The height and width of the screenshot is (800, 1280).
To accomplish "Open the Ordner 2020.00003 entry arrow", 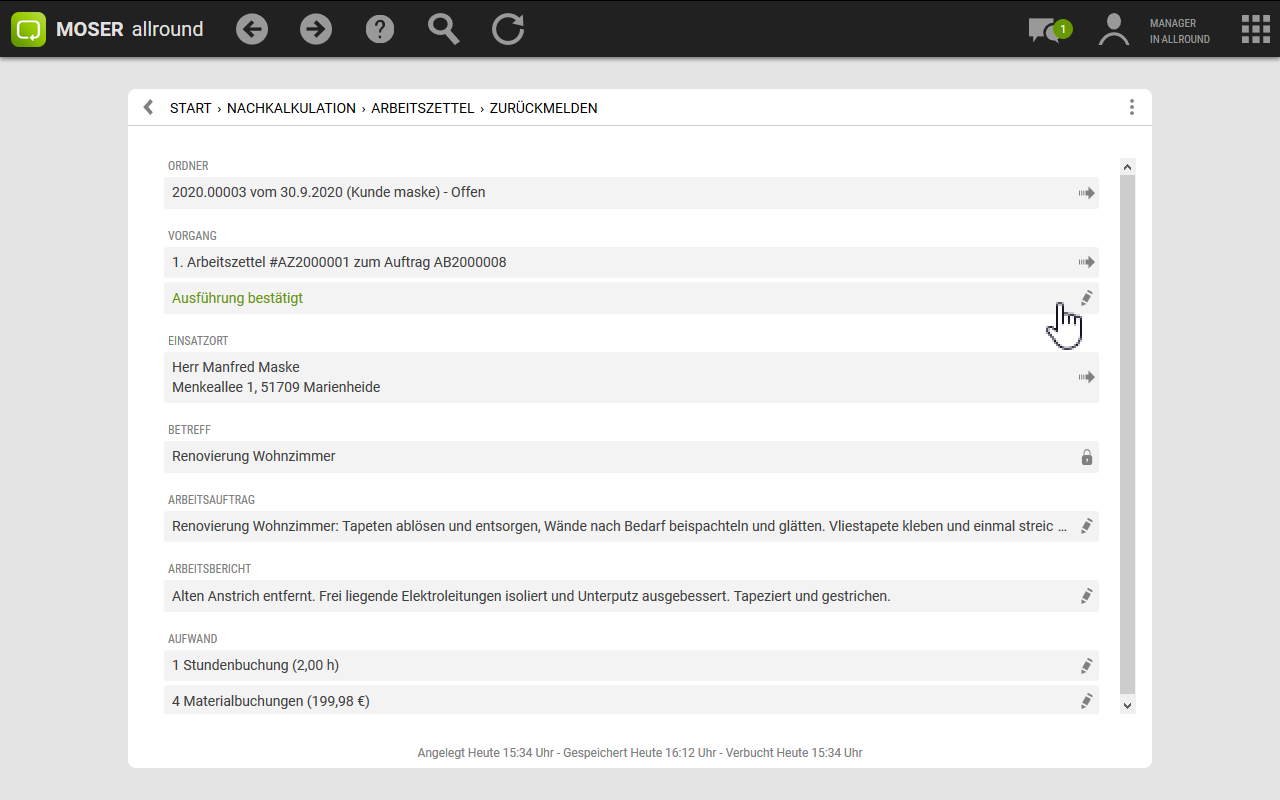I will point(1086,193).
